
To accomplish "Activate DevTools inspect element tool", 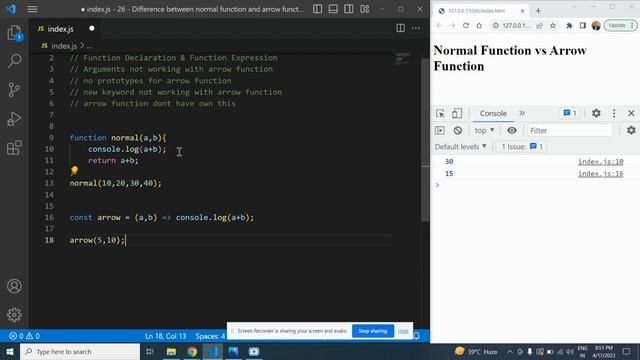I will (x=440, y=113).
